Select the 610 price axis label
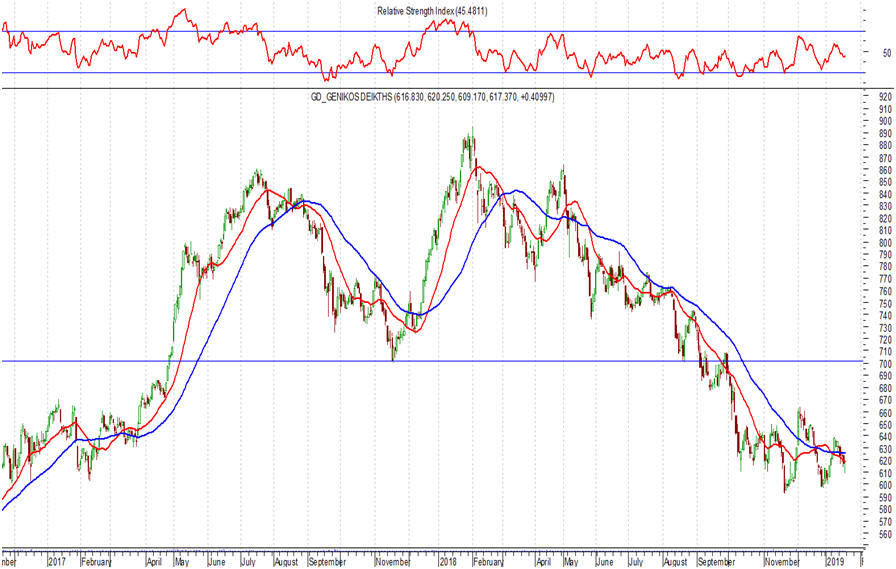896x569 pixels. tap(885, 474)
